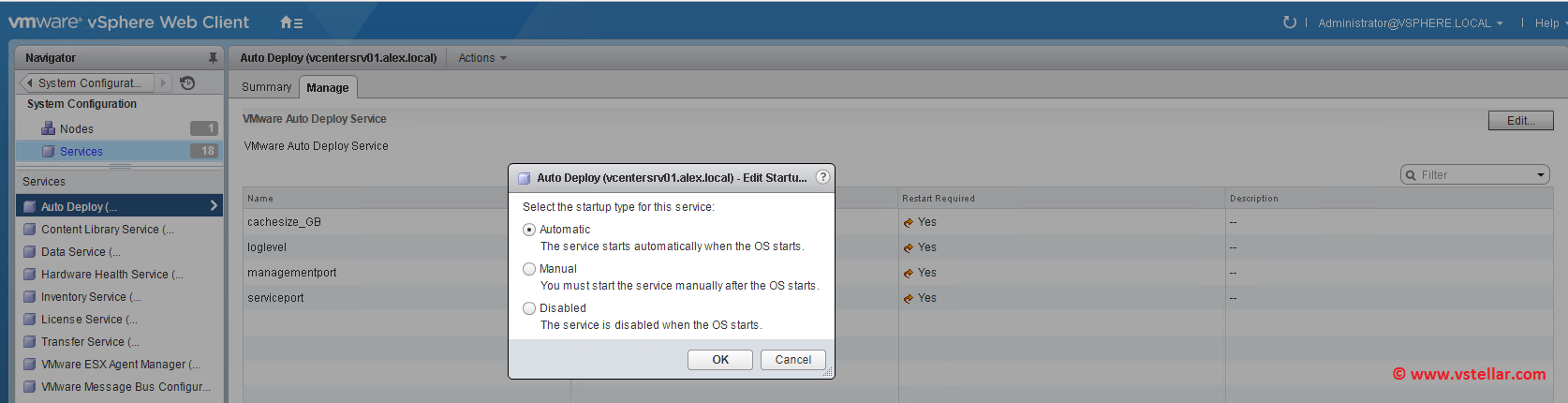The height and width of the screenshot is (403, 1568).
Task: Switch to the Manage tab
Action: coord(328,88)
